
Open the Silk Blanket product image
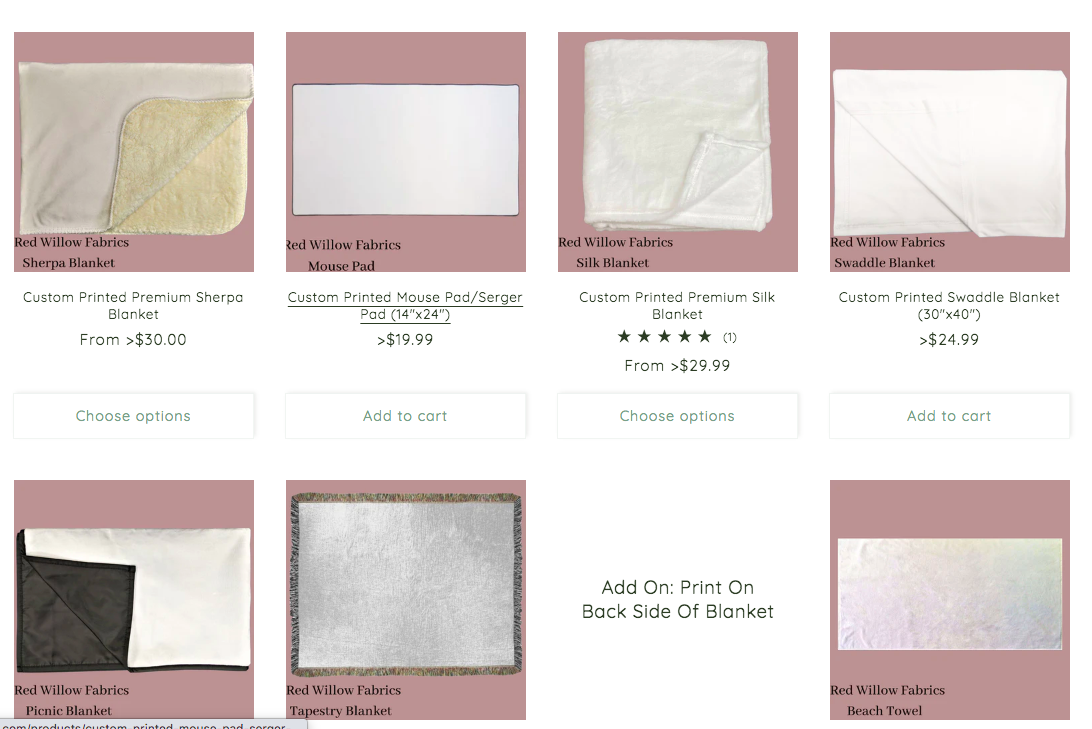point(678,152)
